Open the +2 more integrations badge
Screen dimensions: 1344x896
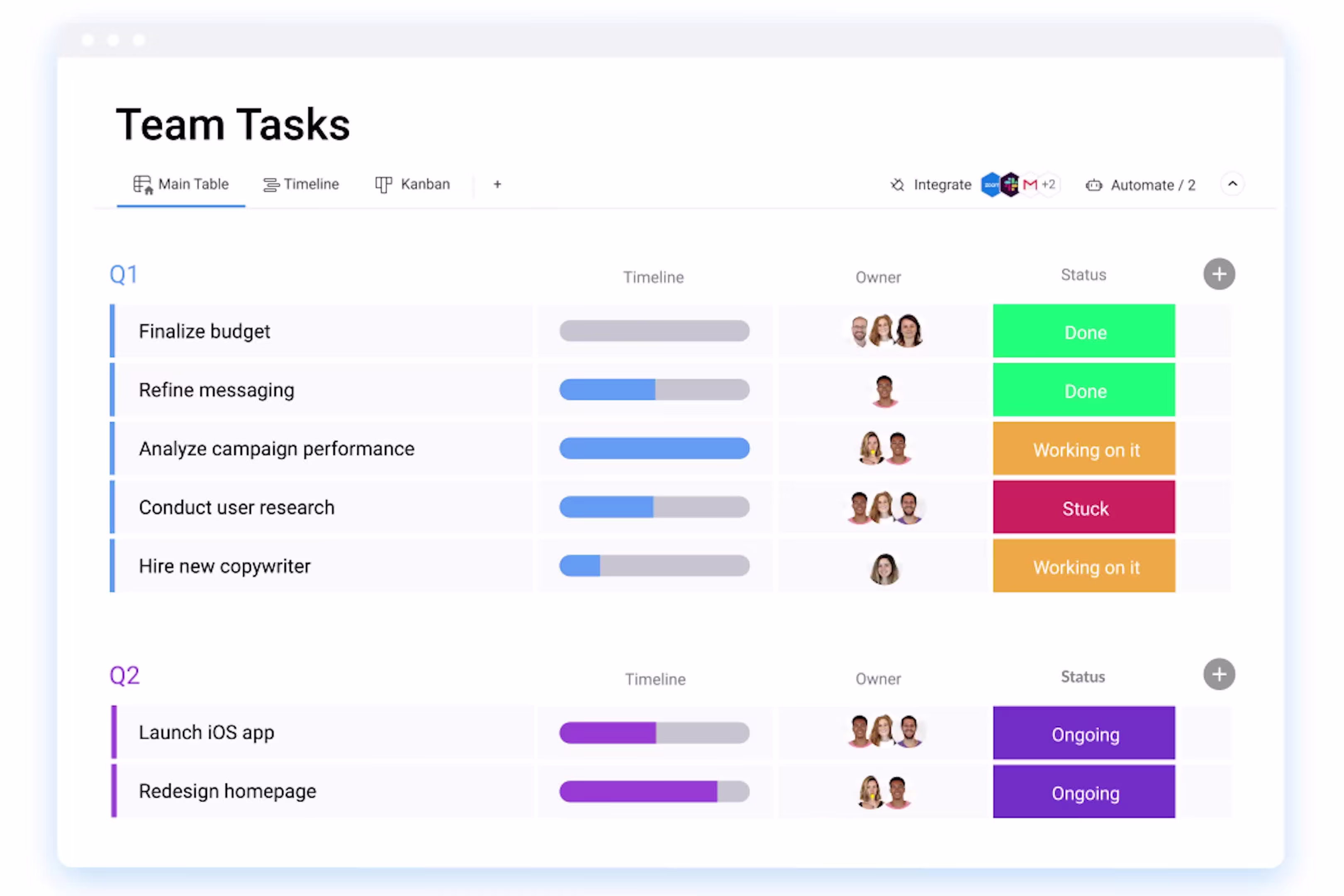pos(1049,184)
